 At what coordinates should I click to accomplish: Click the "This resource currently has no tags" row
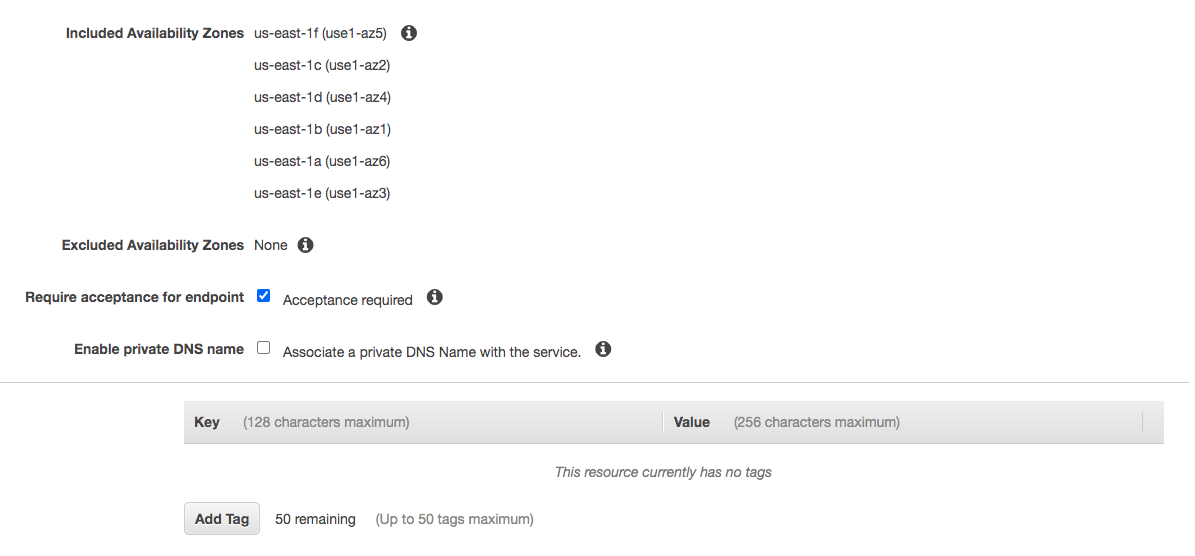[x=663, y=472]
